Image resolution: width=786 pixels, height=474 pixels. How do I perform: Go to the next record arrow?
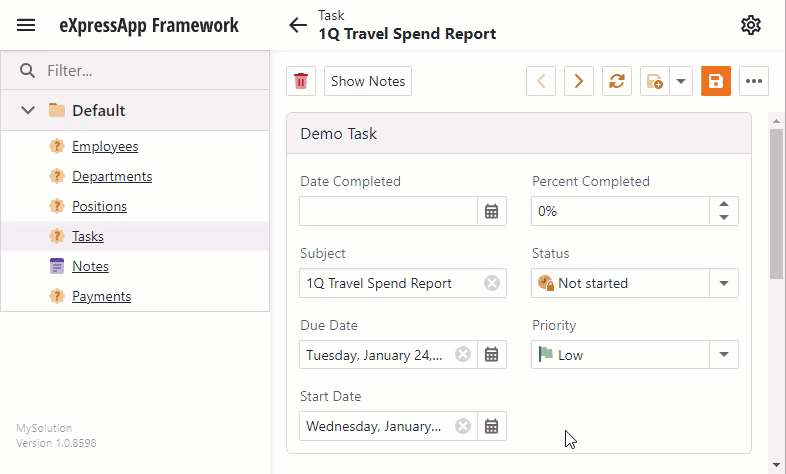click(578, 81)
